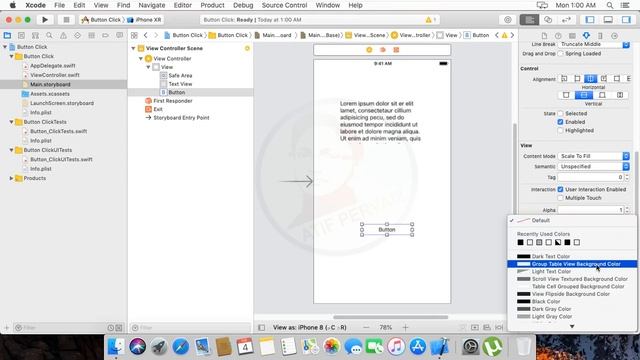Toggle the Inspectors panel
Screen dimensions: 640x360
(x=626, y=20)
